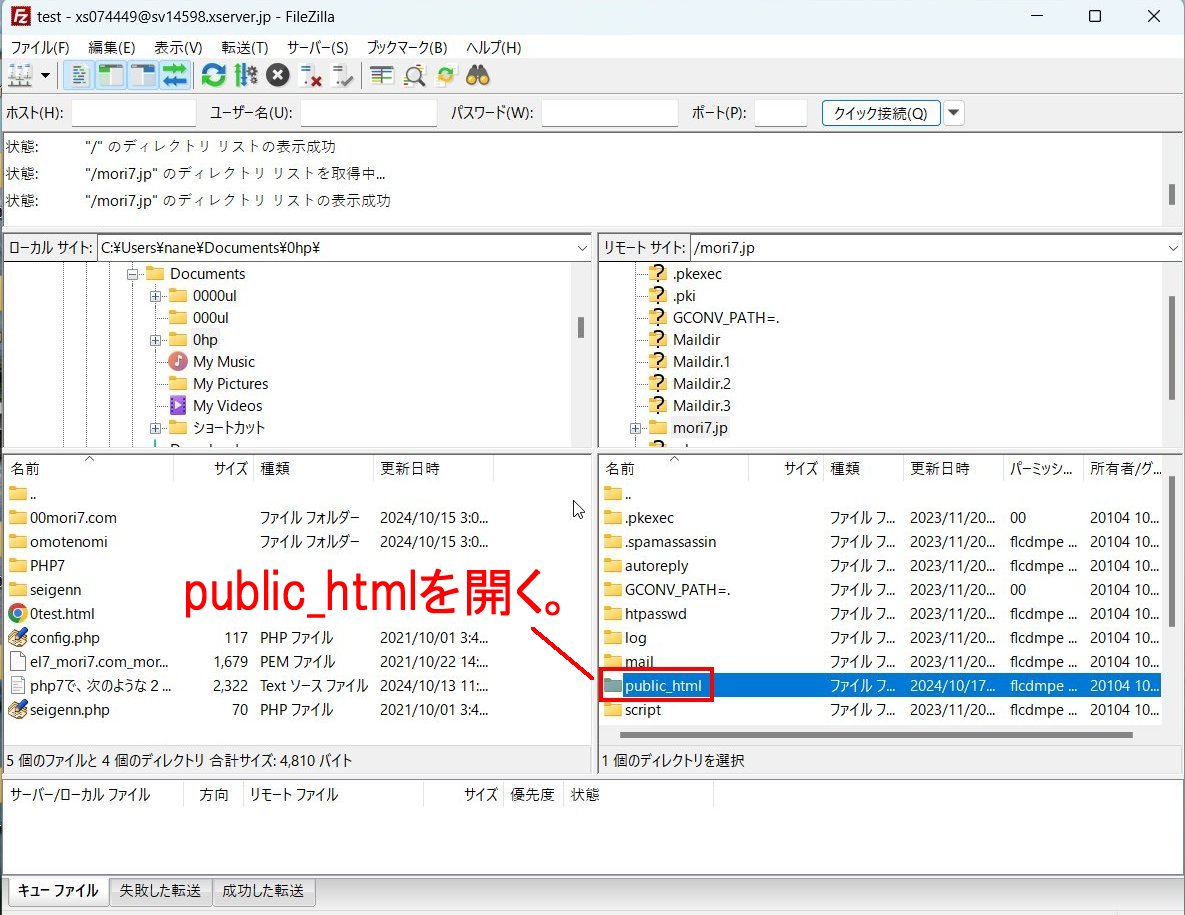1185x915 pixels.
Task: Open the ブックマーク(B) menu
Action: [407, 48]
